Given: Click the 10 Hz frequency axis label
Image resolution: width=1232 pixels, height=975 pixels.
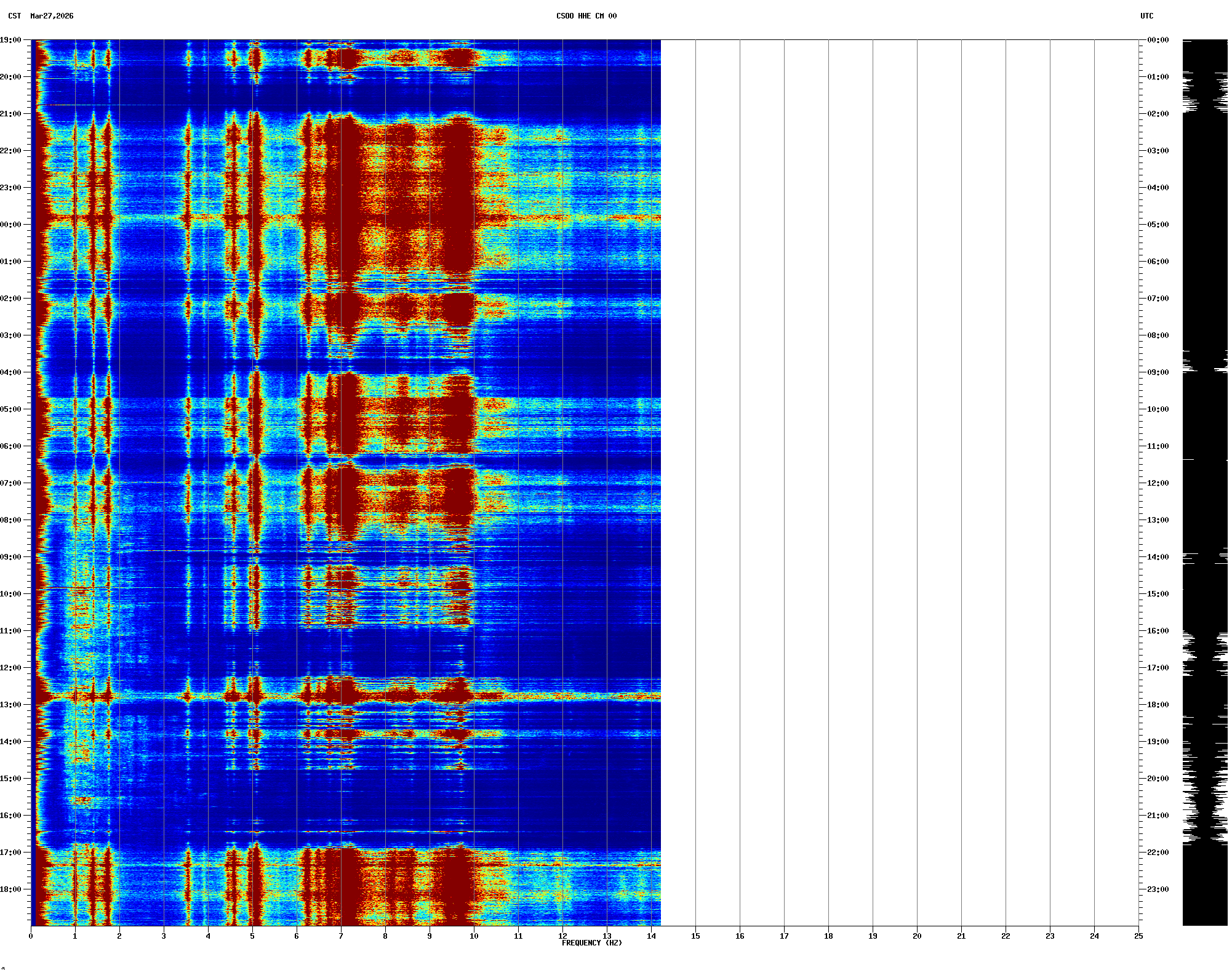Looking at the screenshot, I should coord(474,936).
